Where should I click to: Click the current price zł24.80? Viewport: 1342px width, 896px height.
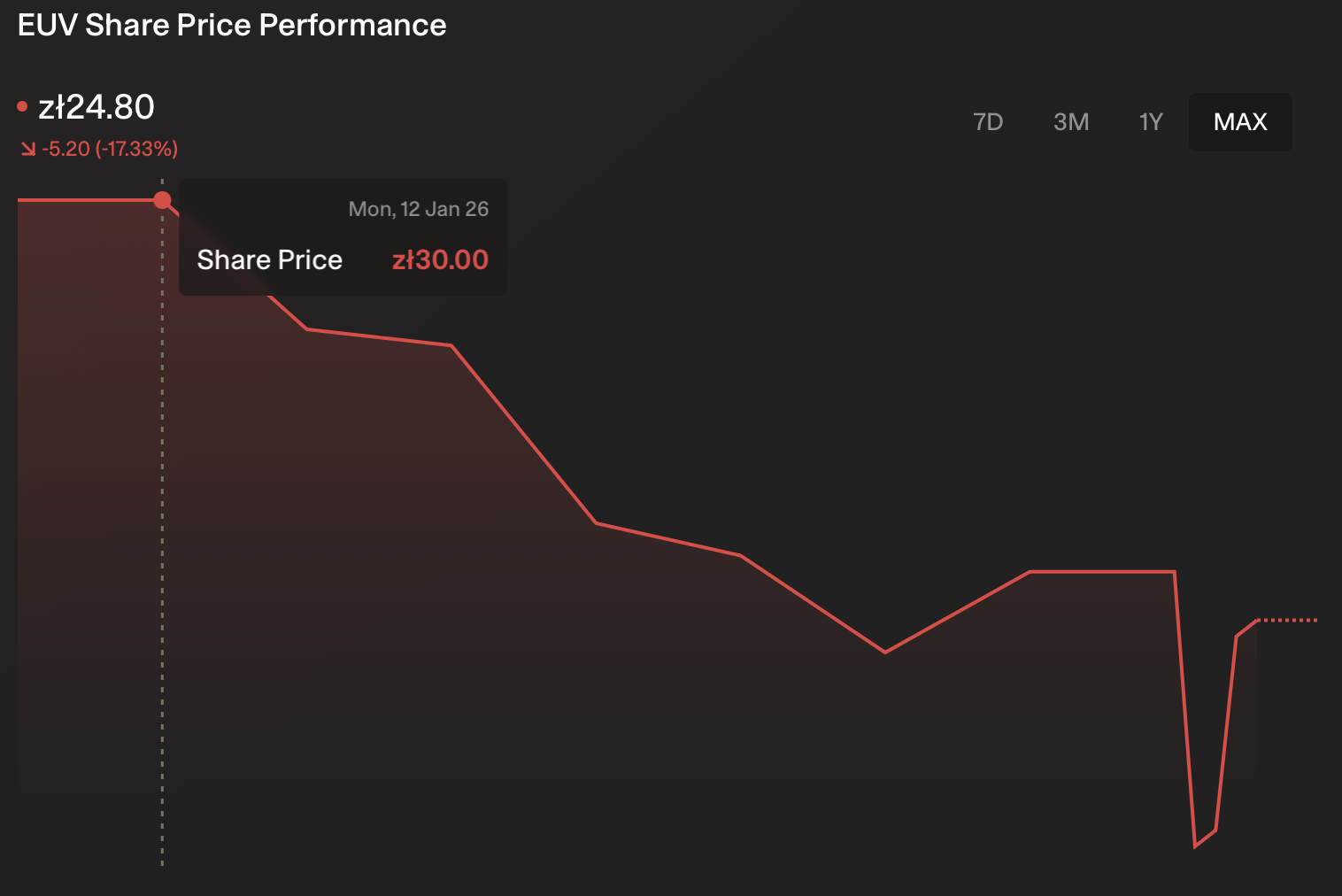(x=96, y=107)
